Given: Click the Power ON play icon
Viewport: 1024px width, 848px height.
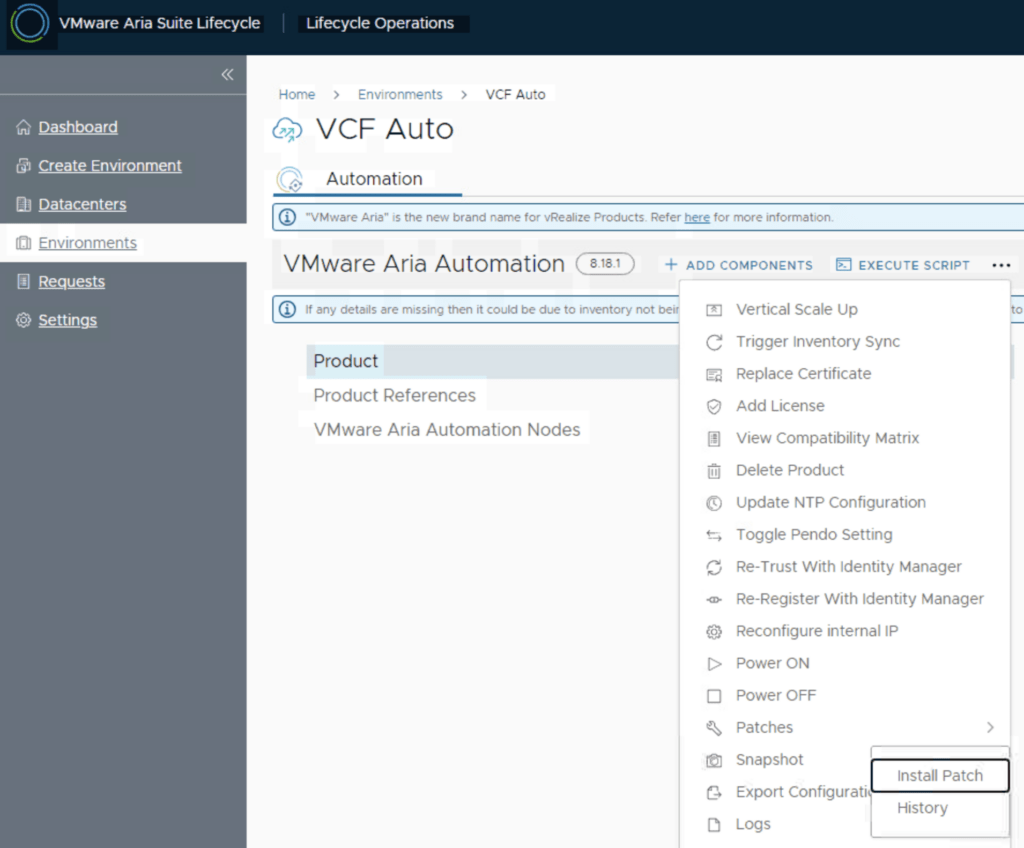Looking at the screenshot, I should tap(714, 664).
